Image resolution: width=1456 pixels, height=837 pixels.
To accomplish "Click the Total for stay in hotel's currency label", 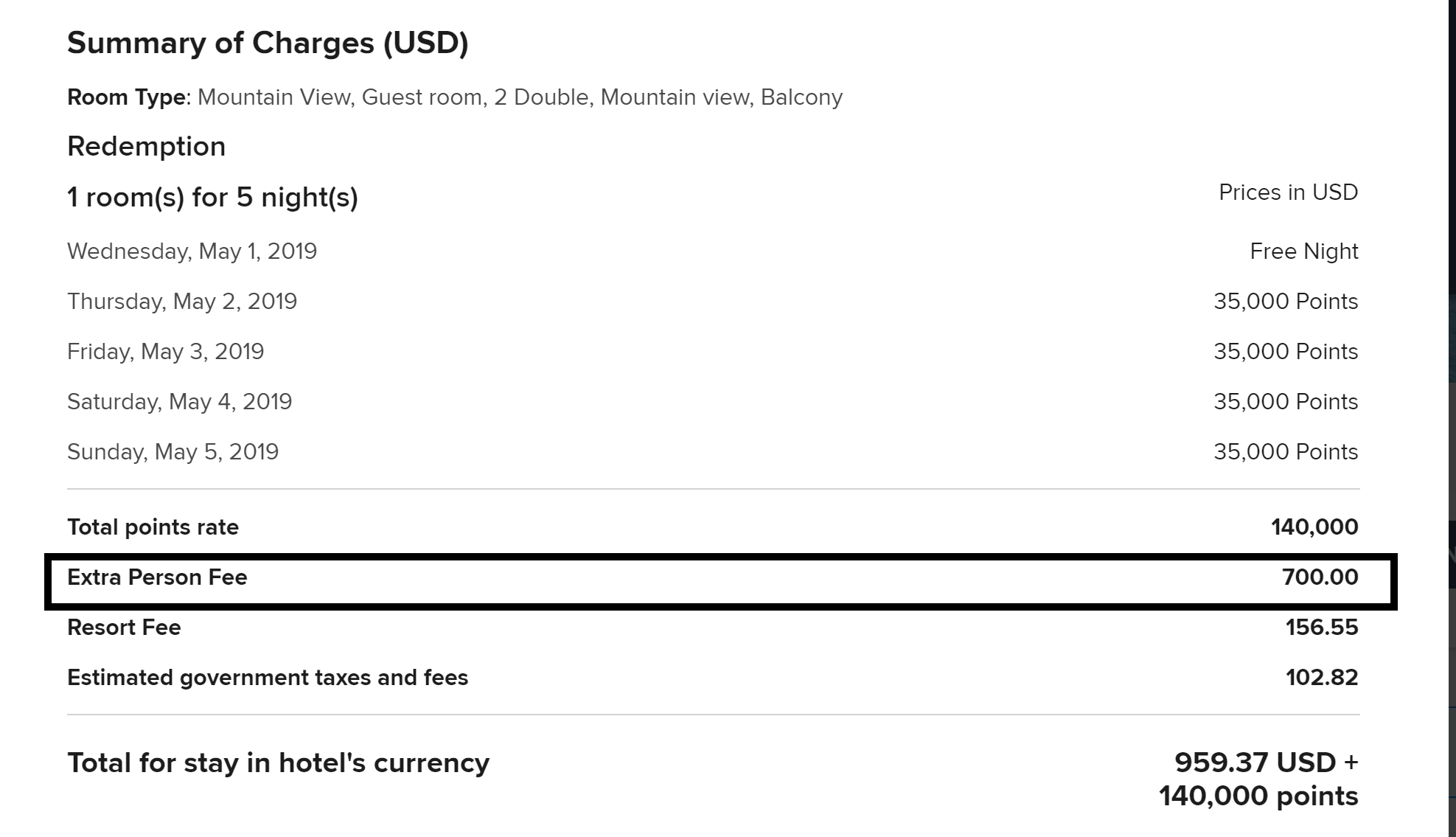I will [x=278, y=763].
